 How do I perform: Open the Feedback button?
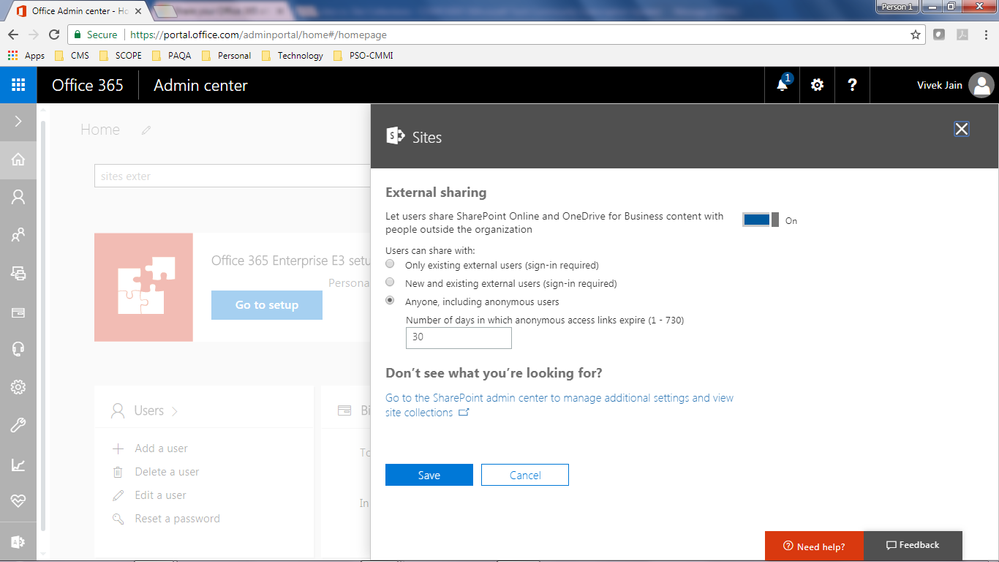[x=912, y=545]
